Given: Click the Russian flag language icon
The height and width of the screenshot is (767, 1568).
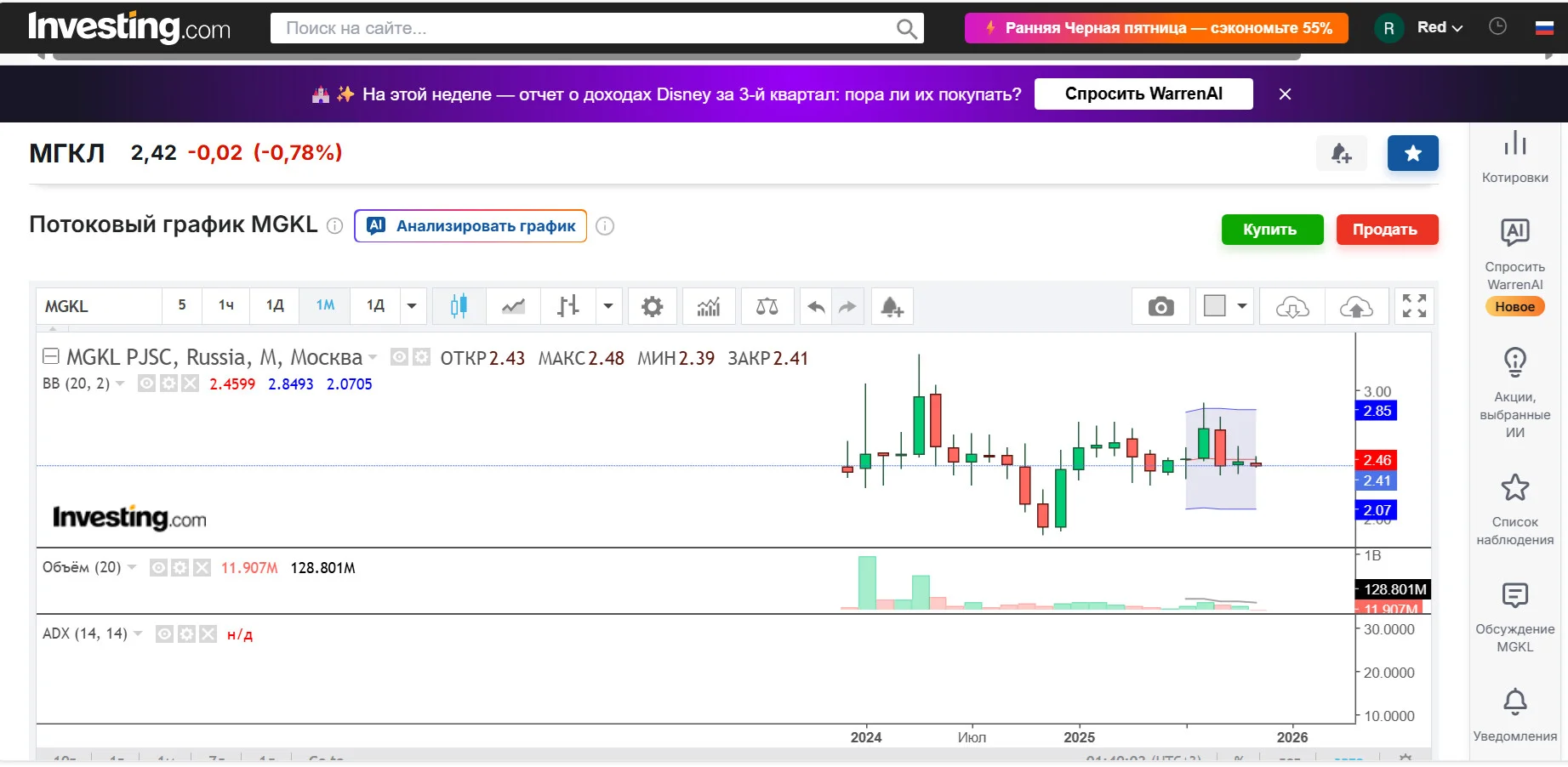Looking at the screenshot, I should 1544,27.
